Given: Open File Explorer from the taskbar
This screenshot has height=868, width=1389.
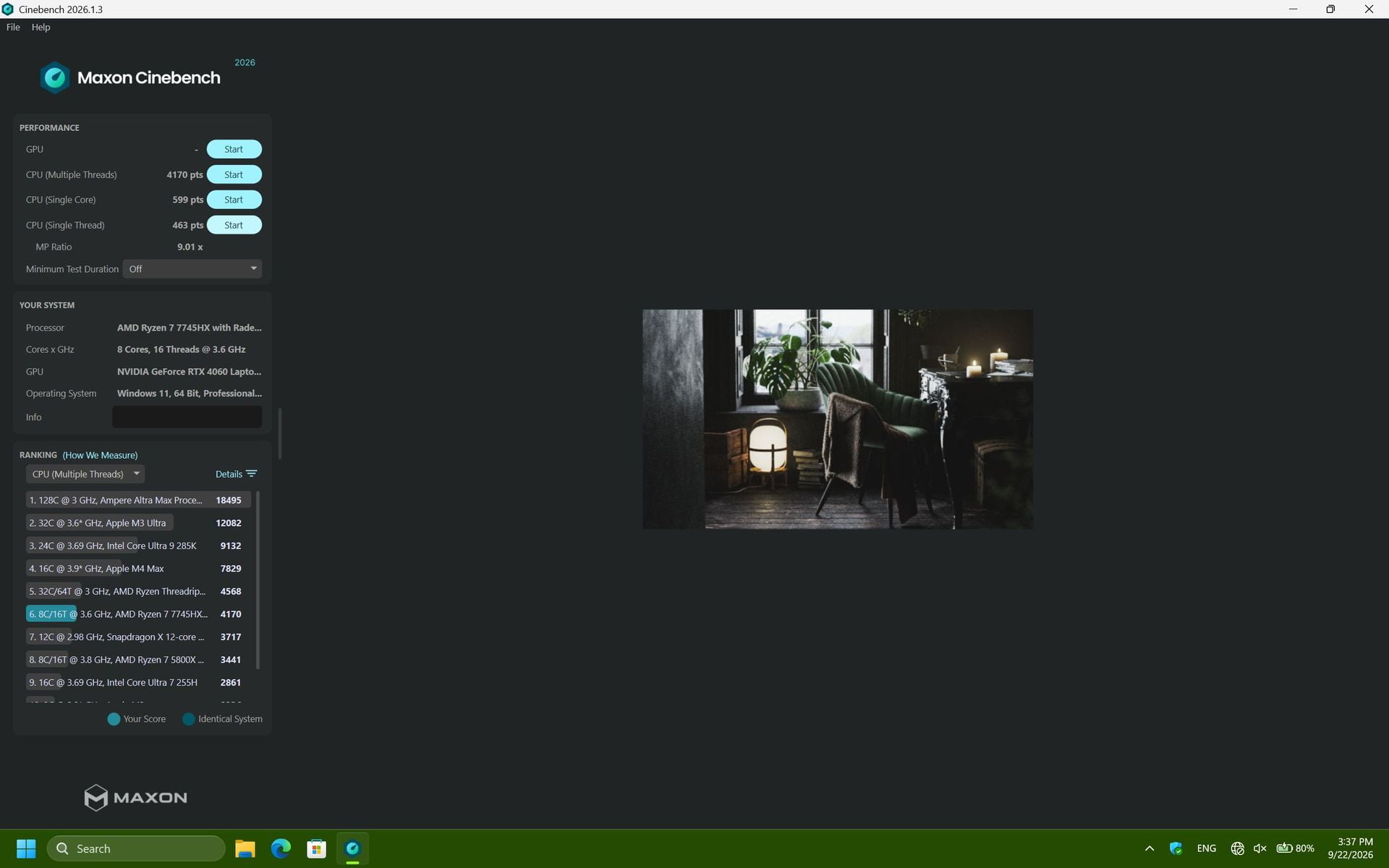Looking at the screenshot, I should point(245,848).
